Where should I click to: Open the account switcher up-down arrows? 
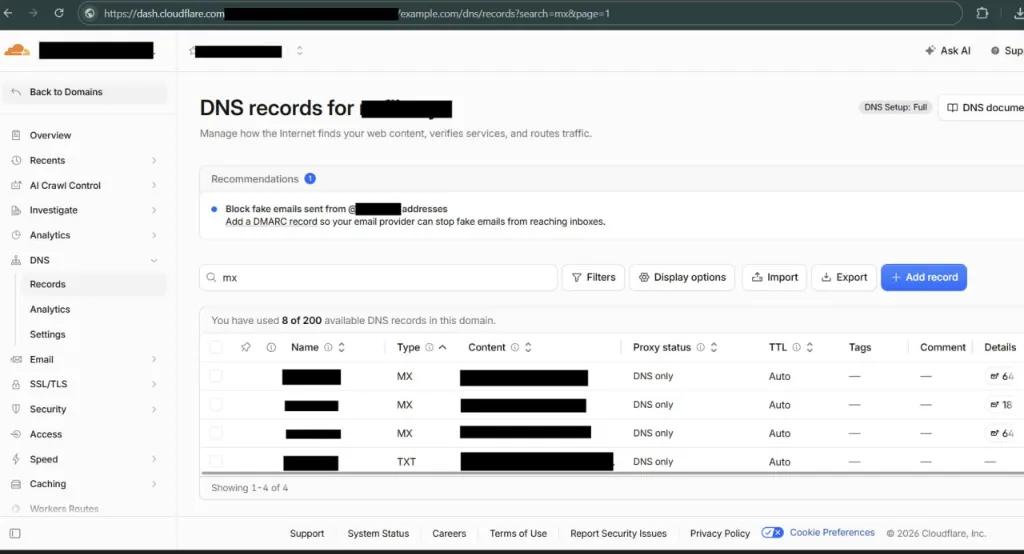299,50
